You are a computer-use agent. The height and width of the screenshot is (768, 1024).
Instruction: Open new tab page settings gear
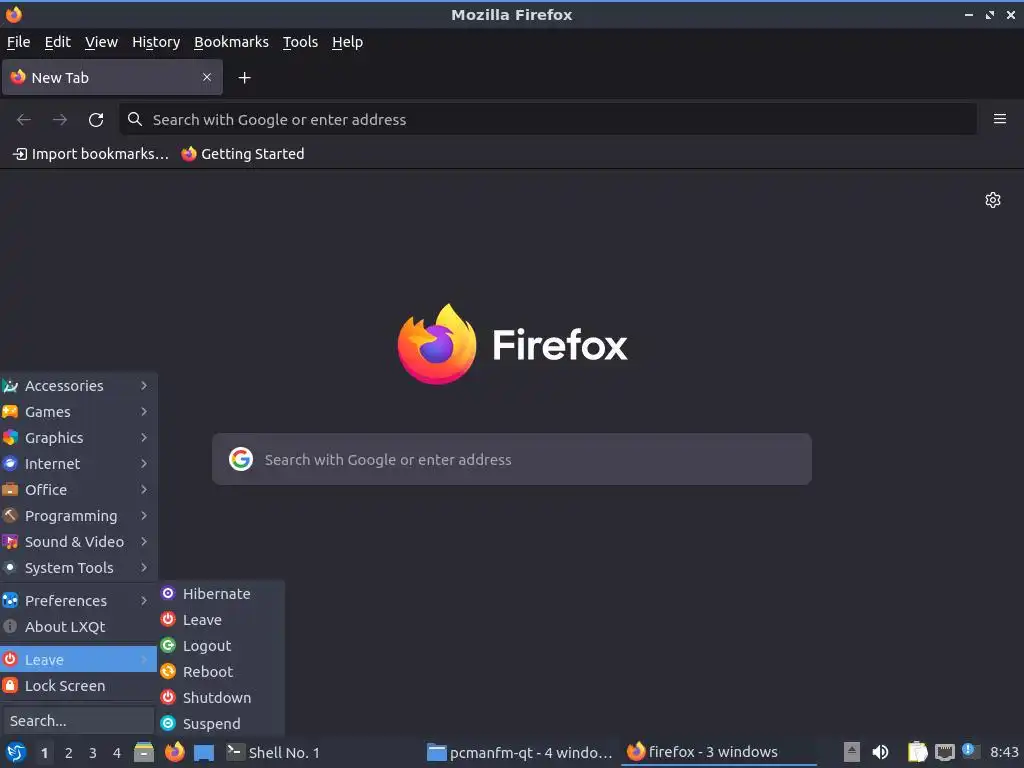point(993,200)
